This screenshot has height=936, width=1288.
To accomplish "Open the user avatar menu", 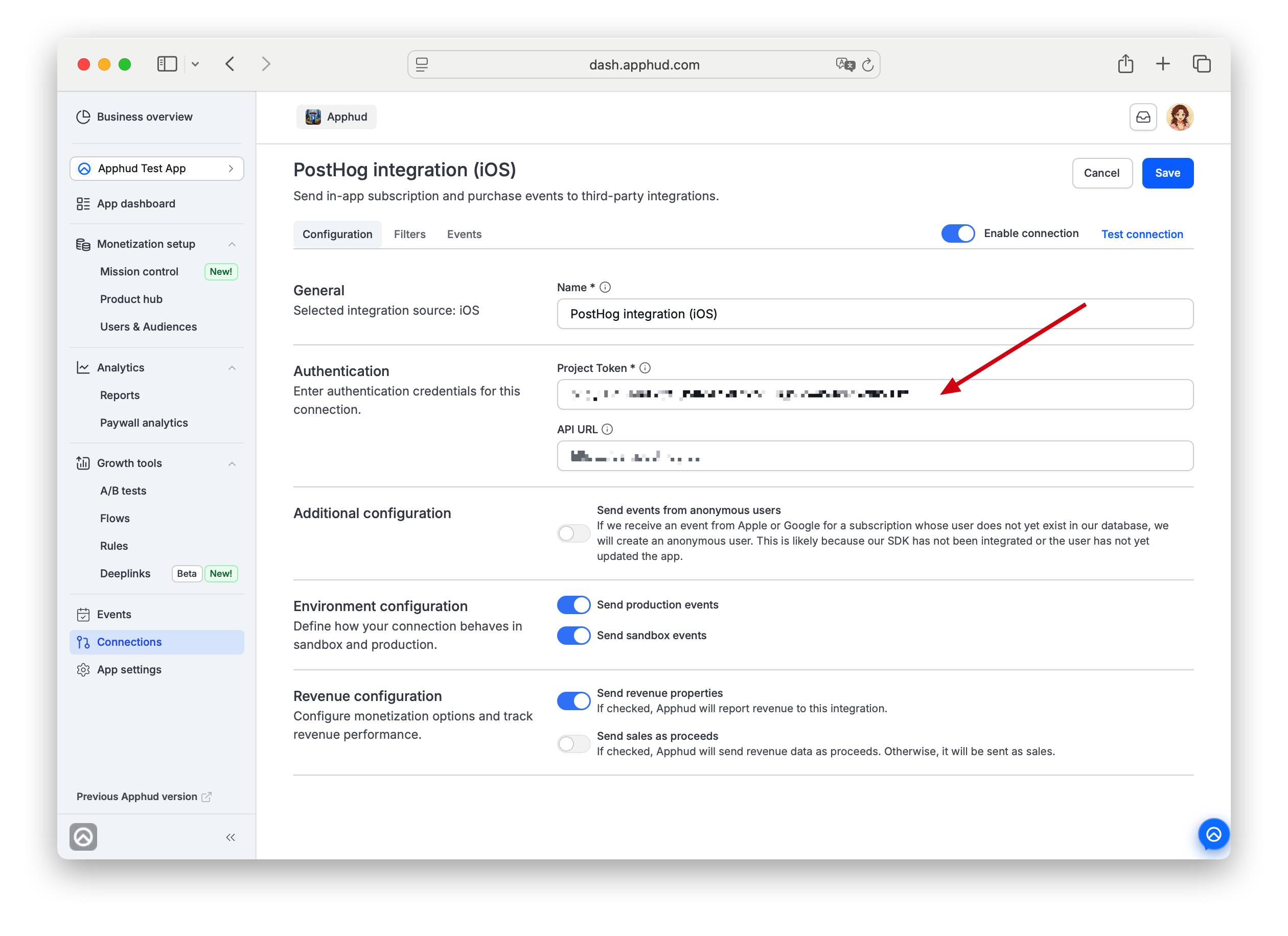I will pos(1180,117).
